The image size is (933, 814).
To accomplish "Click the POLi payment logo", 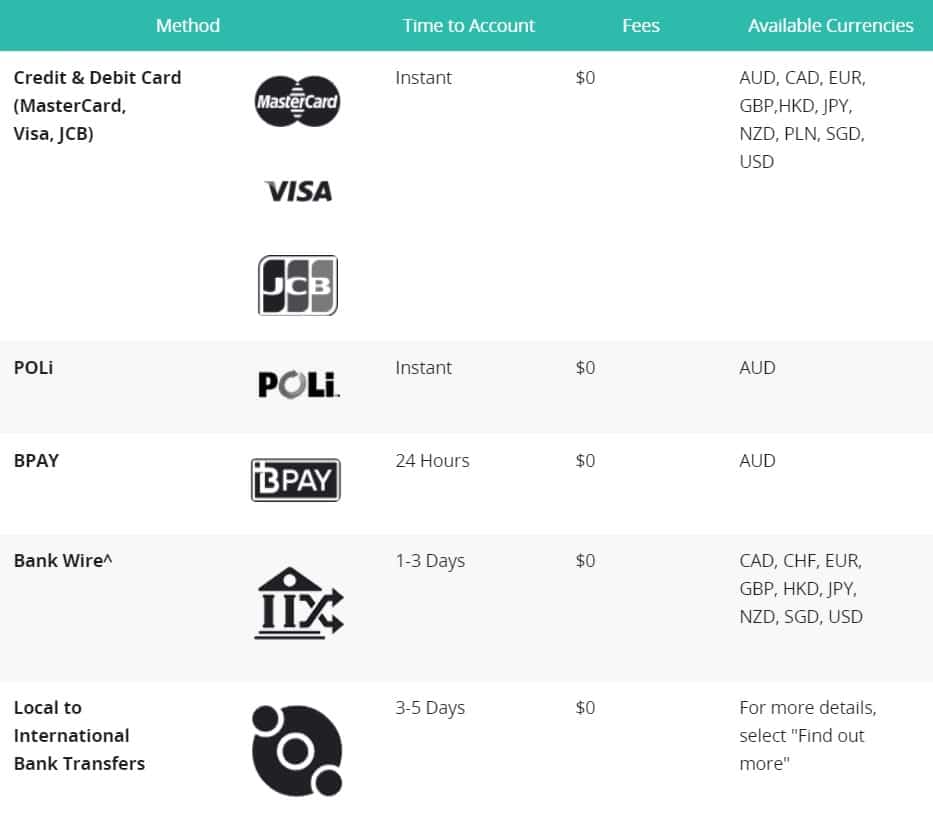I will click(299, 384).
